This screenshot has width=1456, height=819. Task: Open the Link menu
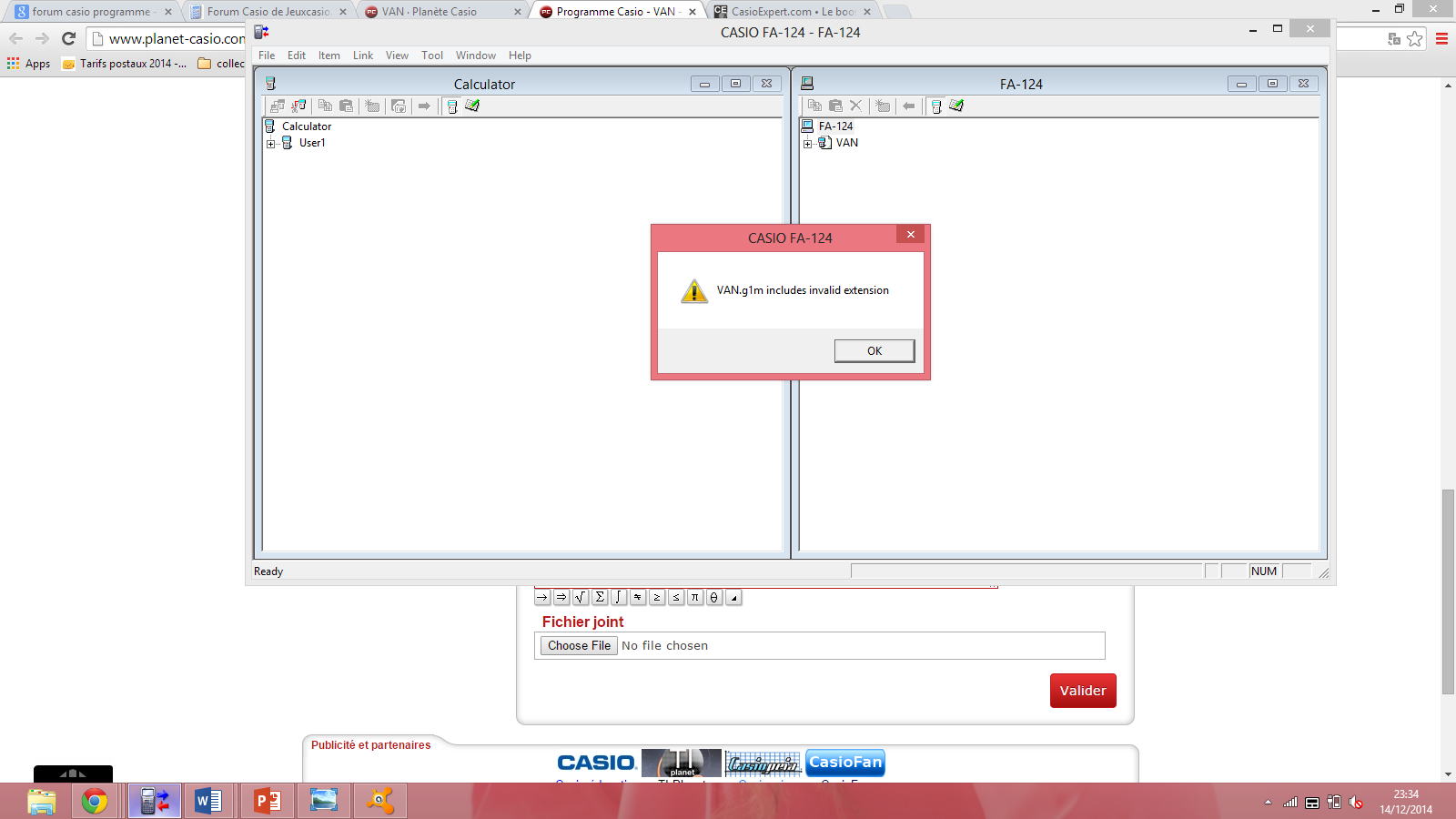363,56
